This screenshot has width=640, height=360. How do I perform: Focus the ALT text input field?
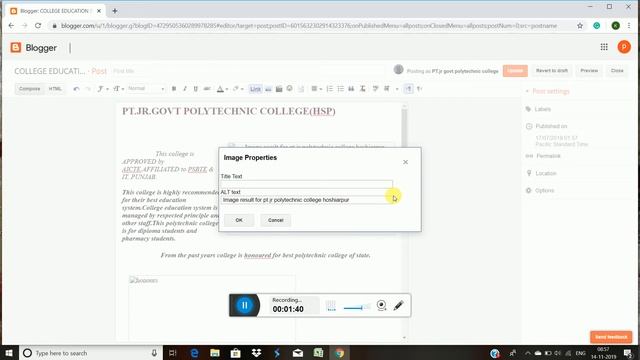(x=307, y=200)
